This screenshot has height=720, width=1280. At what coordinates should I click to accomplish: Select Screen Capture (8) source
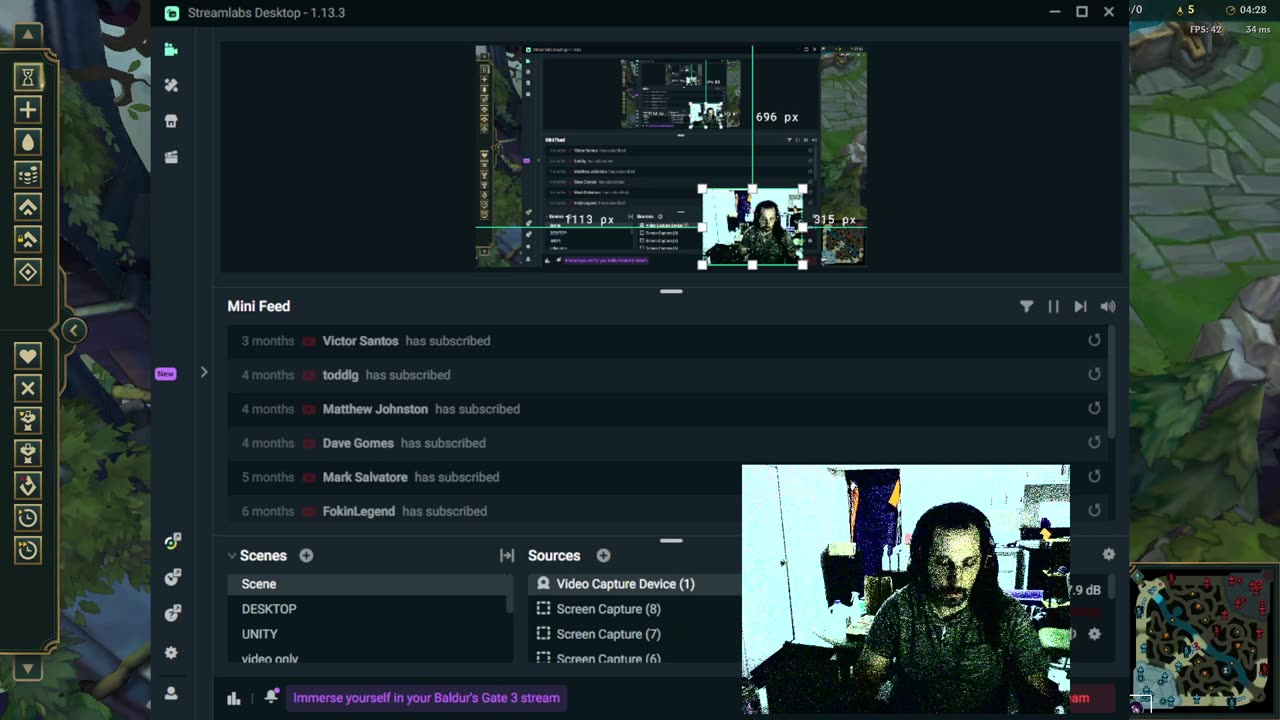[635, 609]
